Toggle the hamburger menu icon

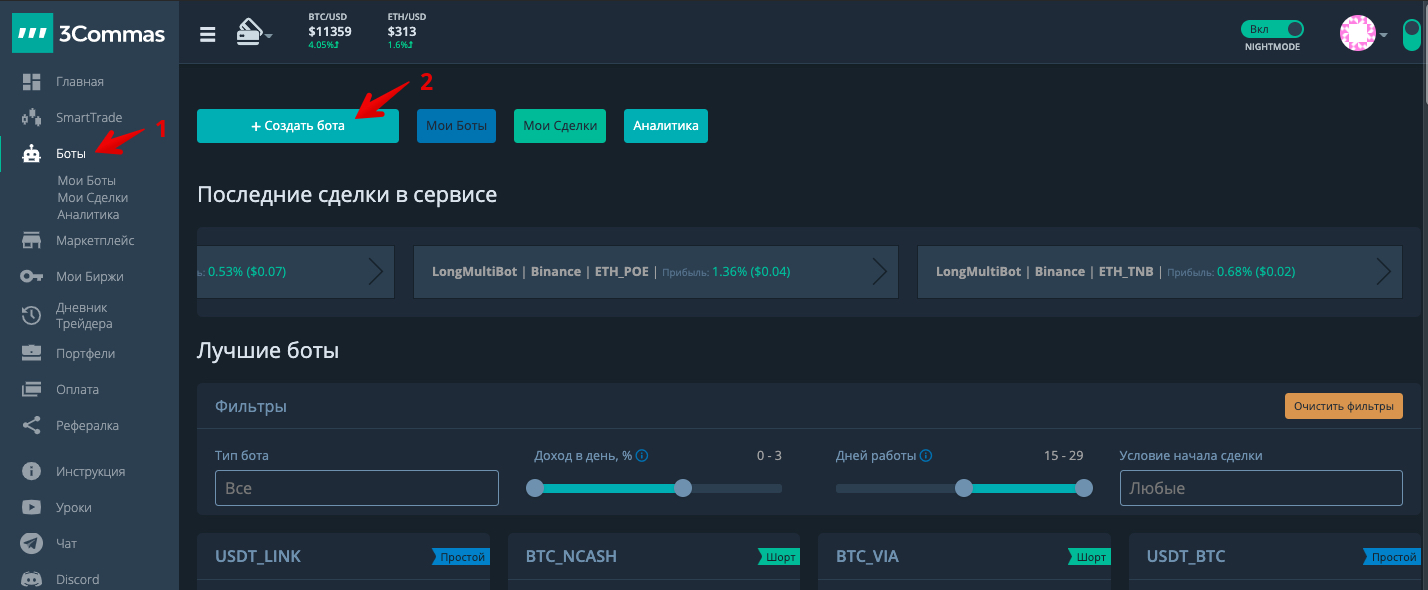tap(208, 34)
